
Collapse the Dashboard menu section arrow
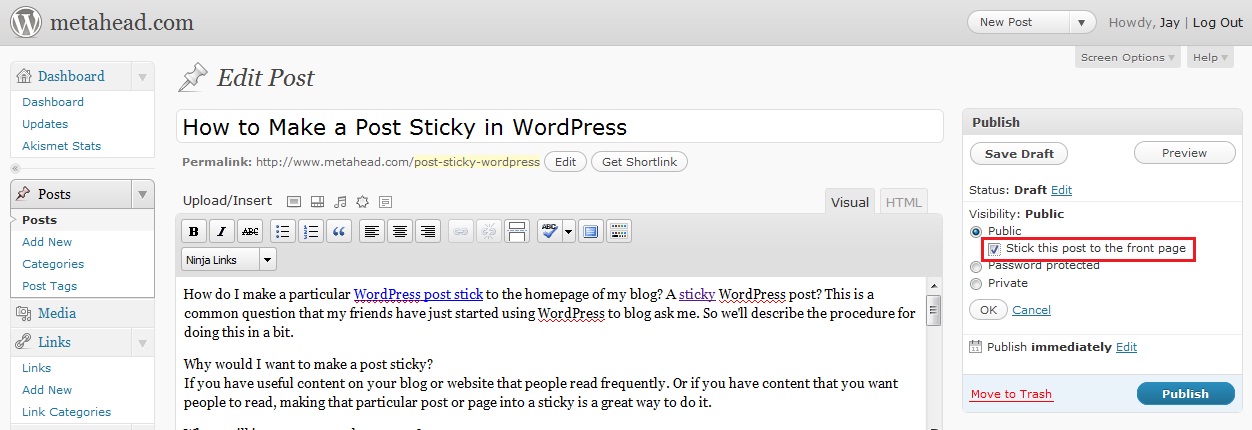(142, 76)
